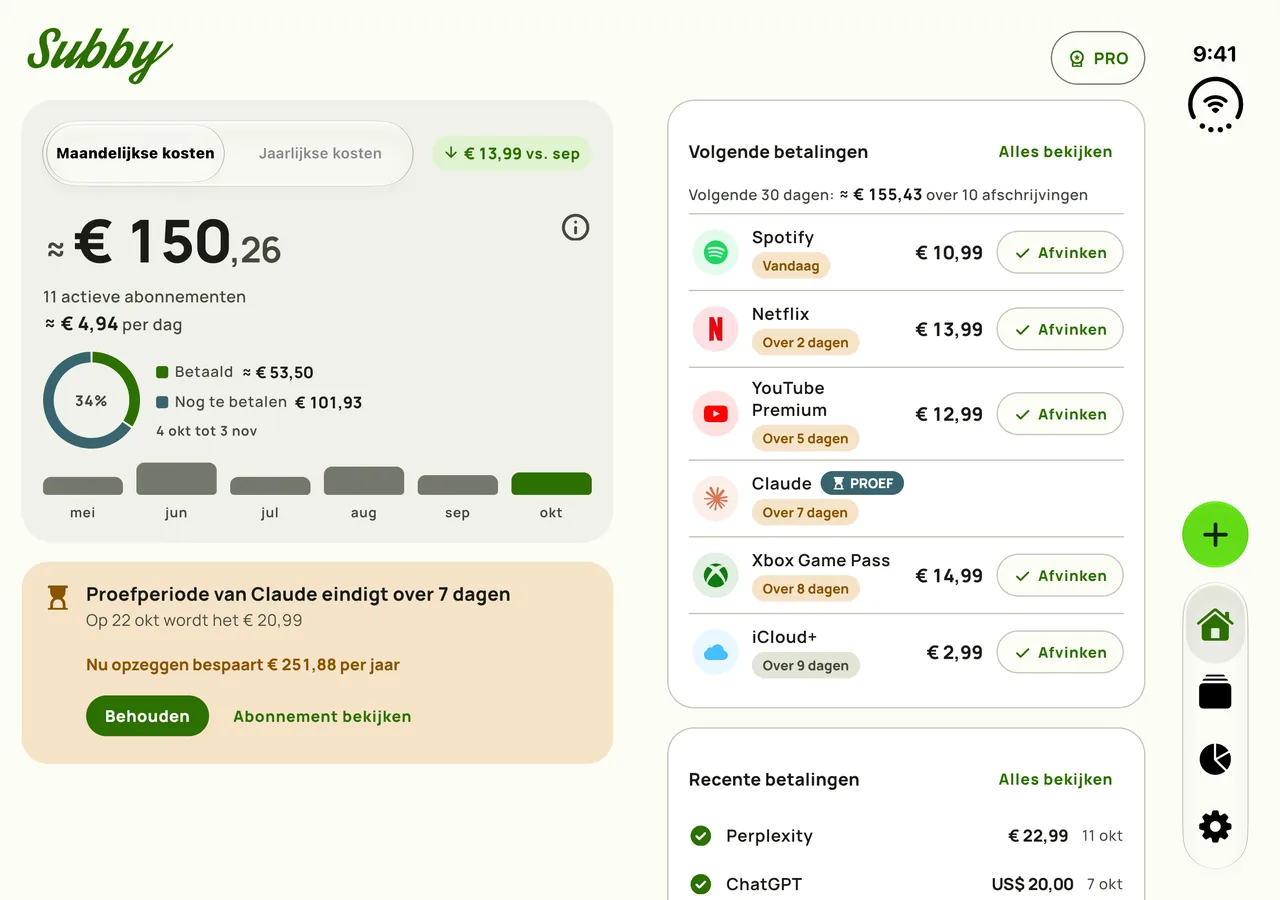Click the checkmark icon next to Perplexity
Image resolution: width=1280 pixels, height=900 pixels.
pyautogui.click(x=701, y=836)
